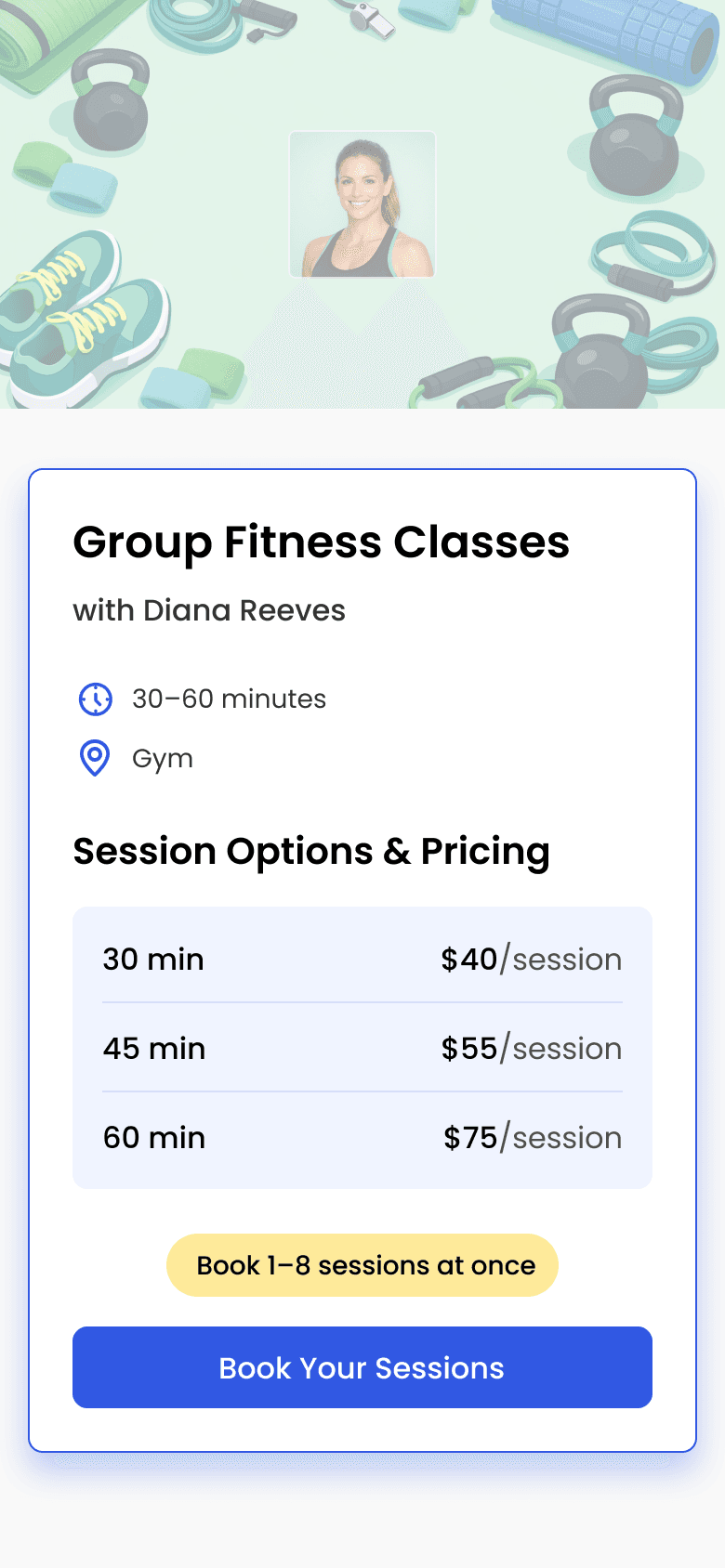Click the location pin icon
Screen dimensions: 725x1568
pyautogui.click(x=95, y=758)
